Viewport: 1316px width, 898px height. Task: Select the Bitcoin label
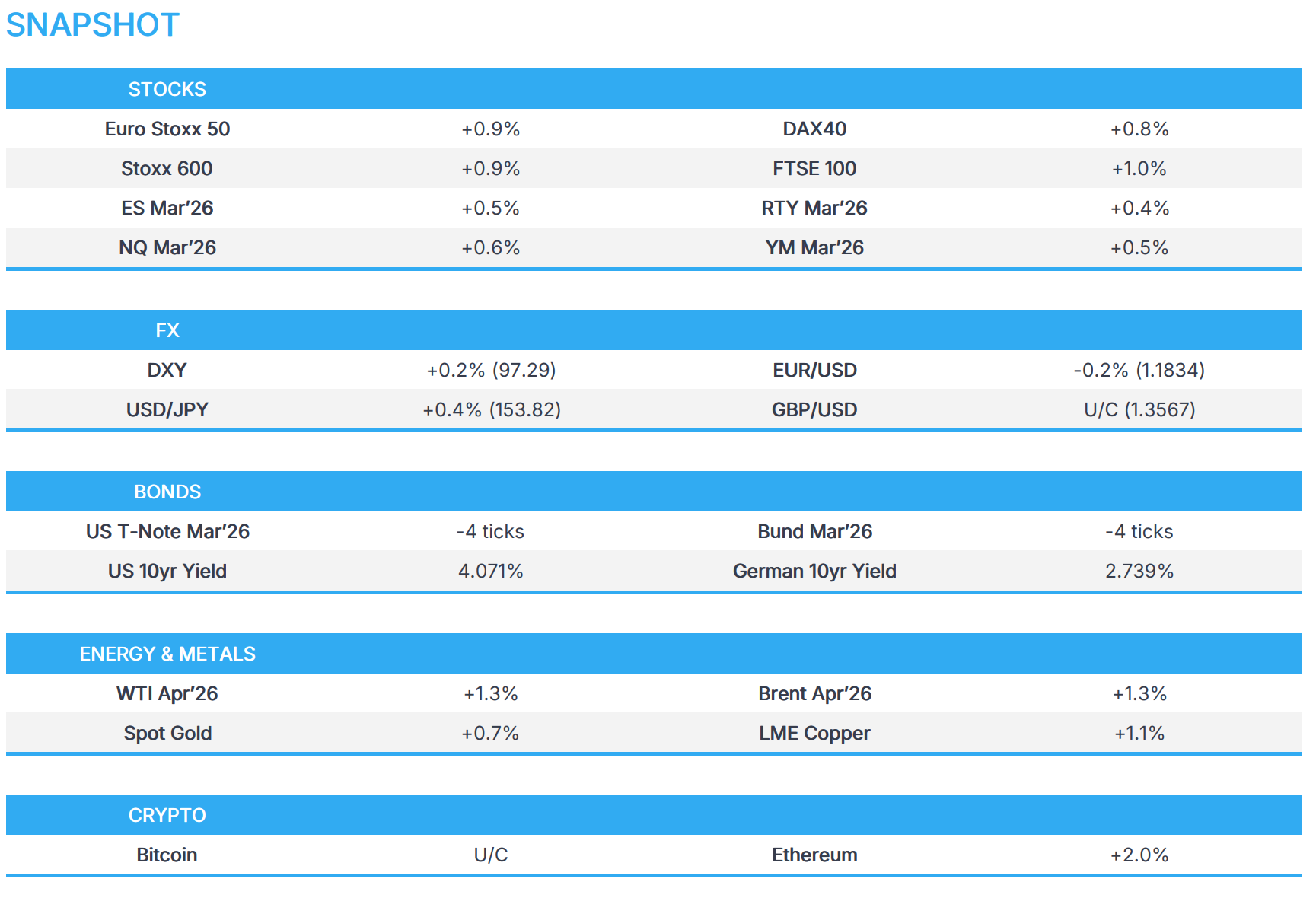(167, 855)
